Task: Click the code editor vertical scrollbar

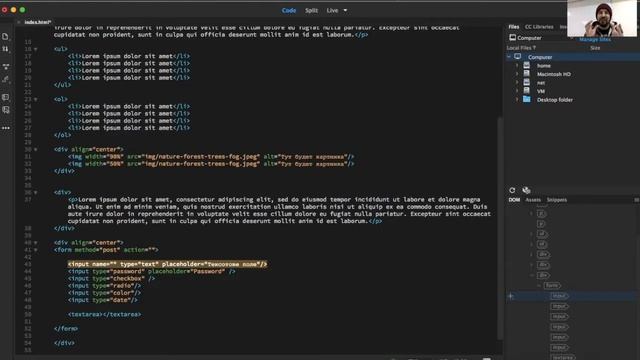Action: (500, 229)
